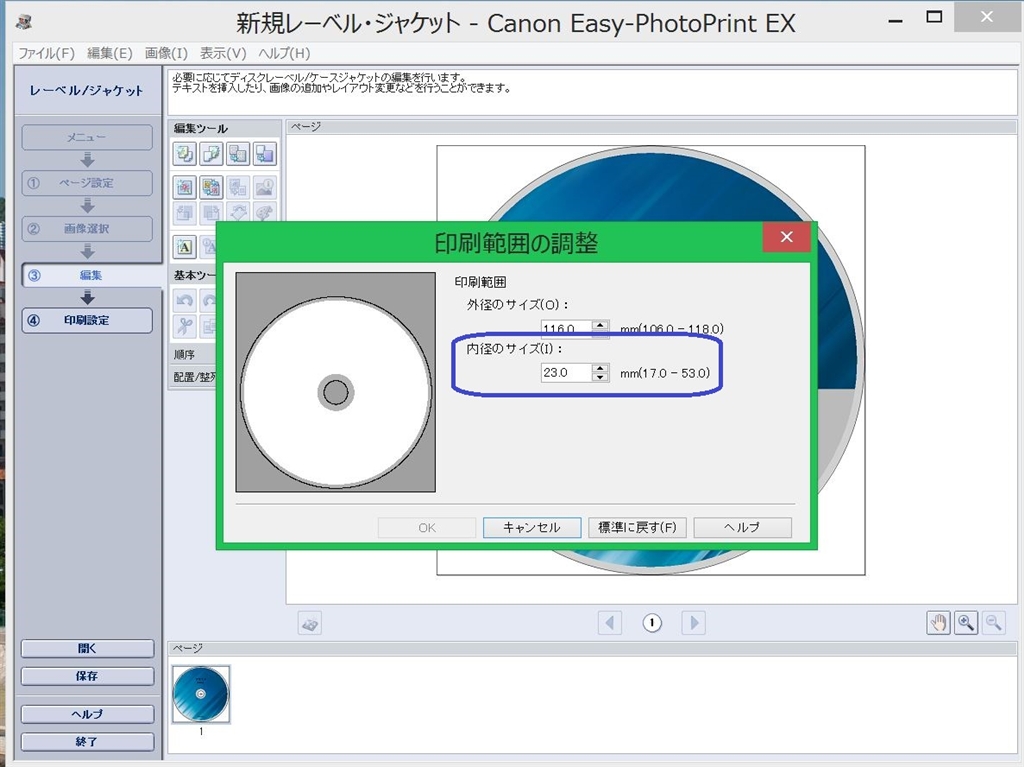The image size is (1024, 767).
Task: Click the 保存 button in sidebar
Action: pos(87,676)
